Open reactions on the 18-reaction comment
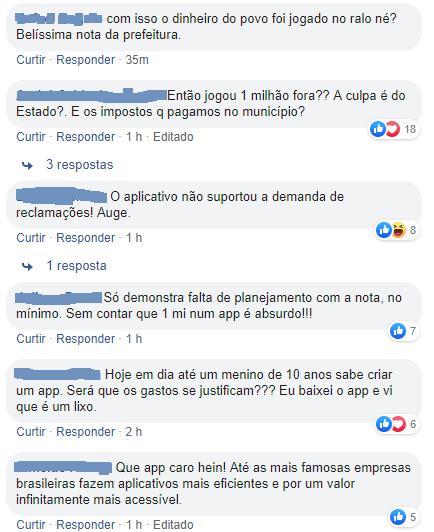 pyautogui.click(x=394, y=129)
